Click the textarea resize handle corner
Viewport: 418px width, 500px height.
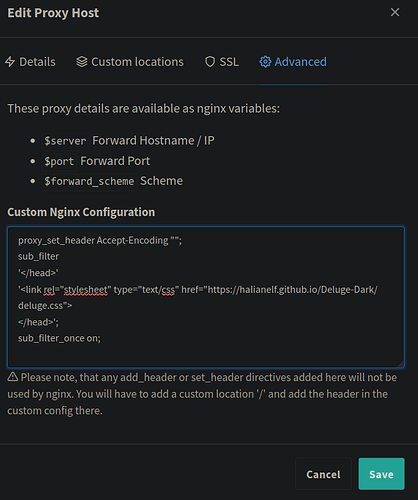(x=400, y=364)
